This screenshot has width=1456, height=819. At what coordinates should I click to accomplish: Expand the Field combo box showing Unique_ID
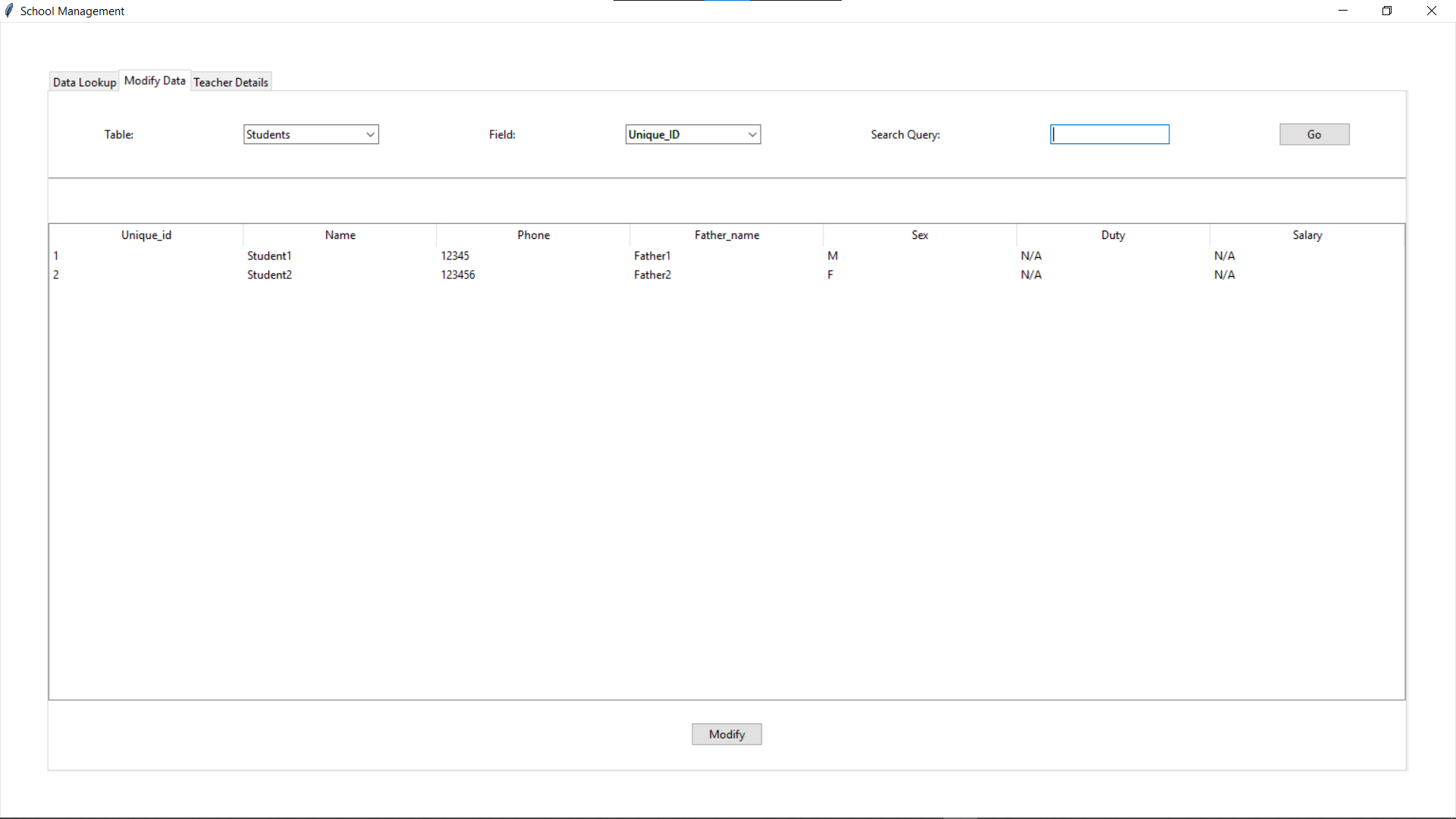click(x=693, y=134)
